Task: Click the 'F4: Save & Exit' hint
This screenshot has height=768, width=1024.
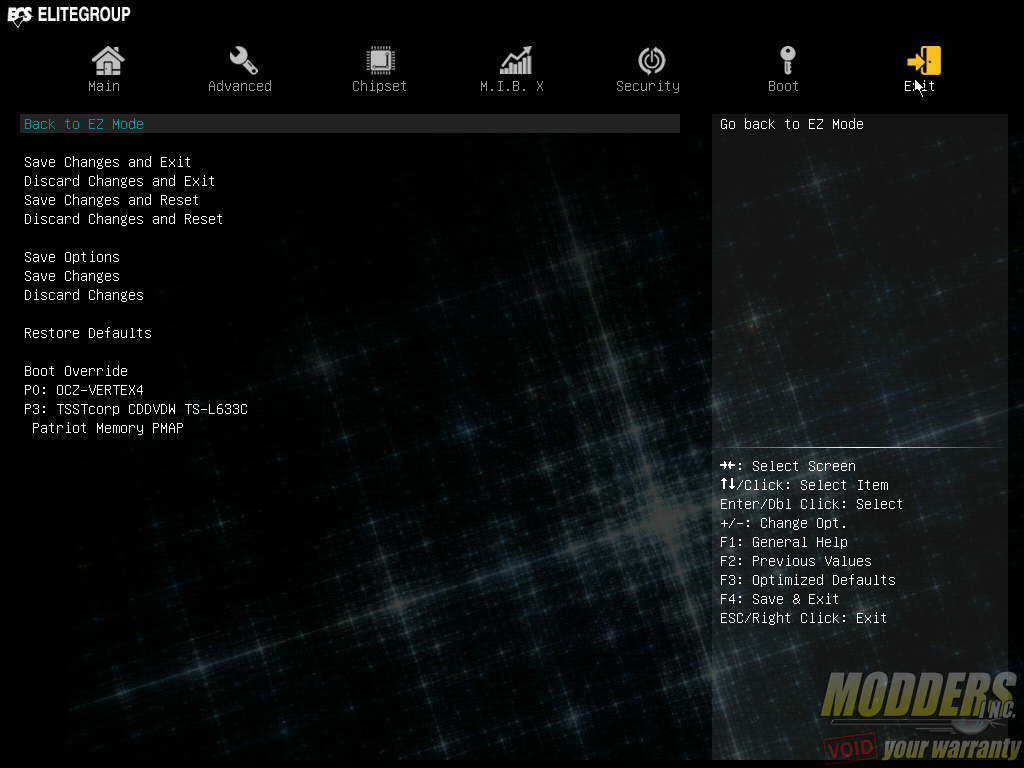Action: (x=779, y=600)
